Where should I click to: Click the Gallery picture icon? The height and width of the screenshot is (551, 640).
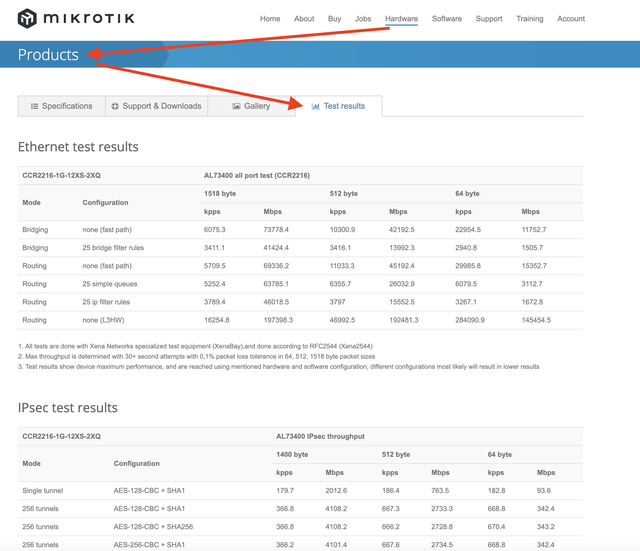tap(236, 106)
